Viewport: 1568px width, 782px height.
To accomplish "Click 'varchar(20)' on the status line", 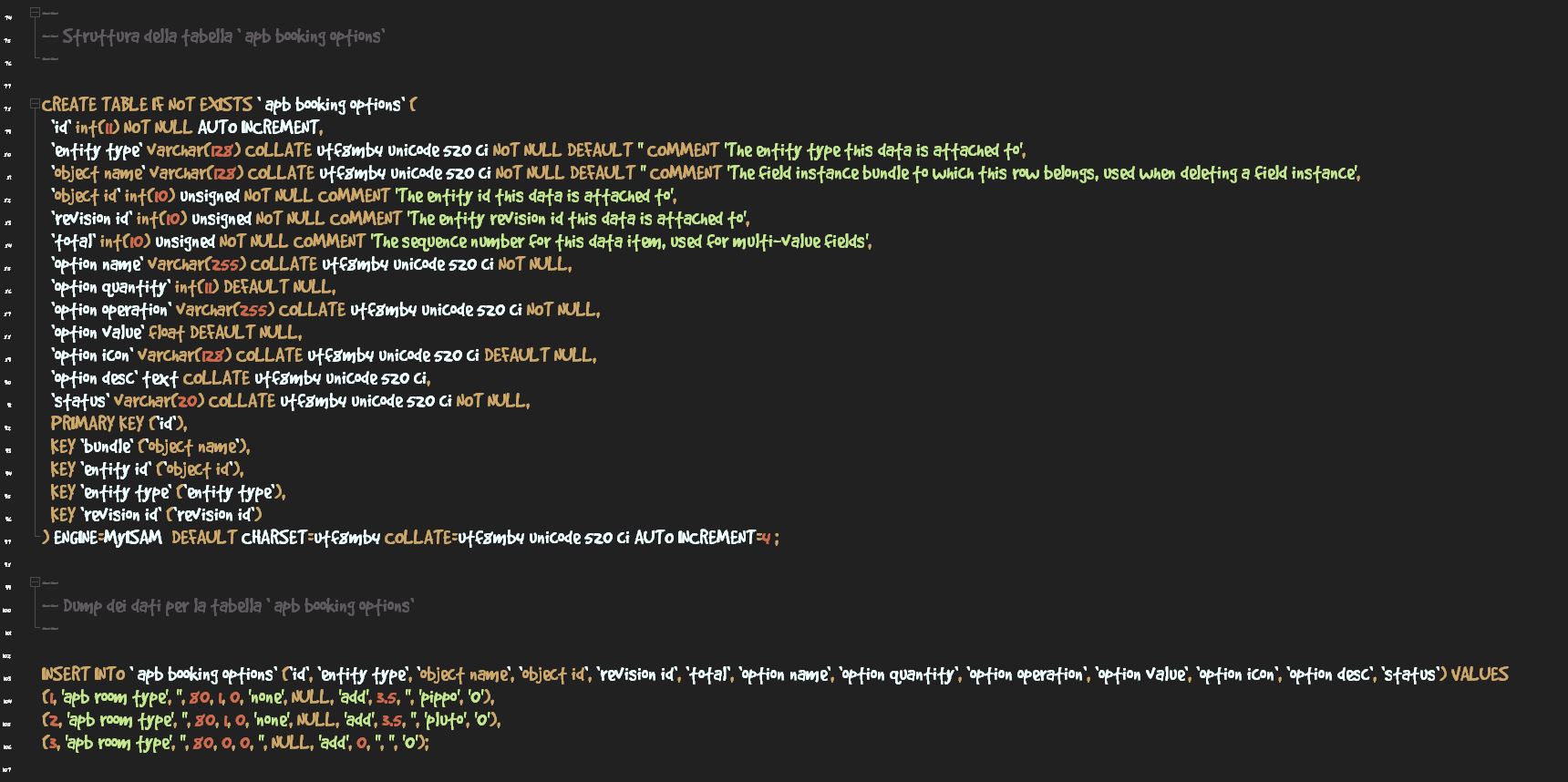I will 159,401.
